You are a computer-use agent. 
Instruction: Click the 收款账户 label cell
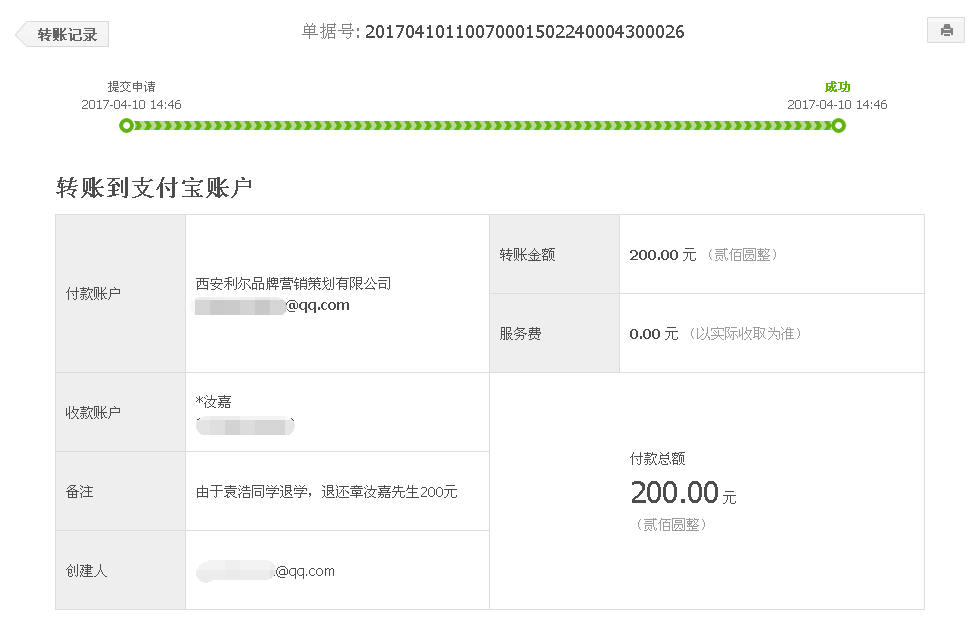click(120, 412)
